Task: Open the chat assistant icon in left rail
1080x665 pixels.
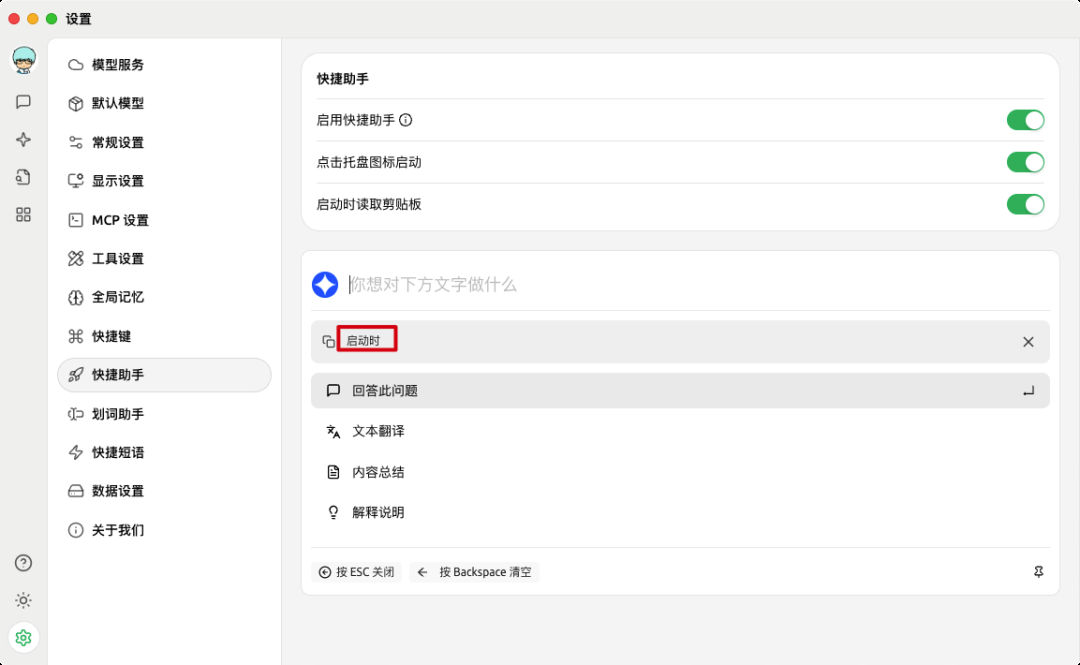Action: (x=23, y=102)
